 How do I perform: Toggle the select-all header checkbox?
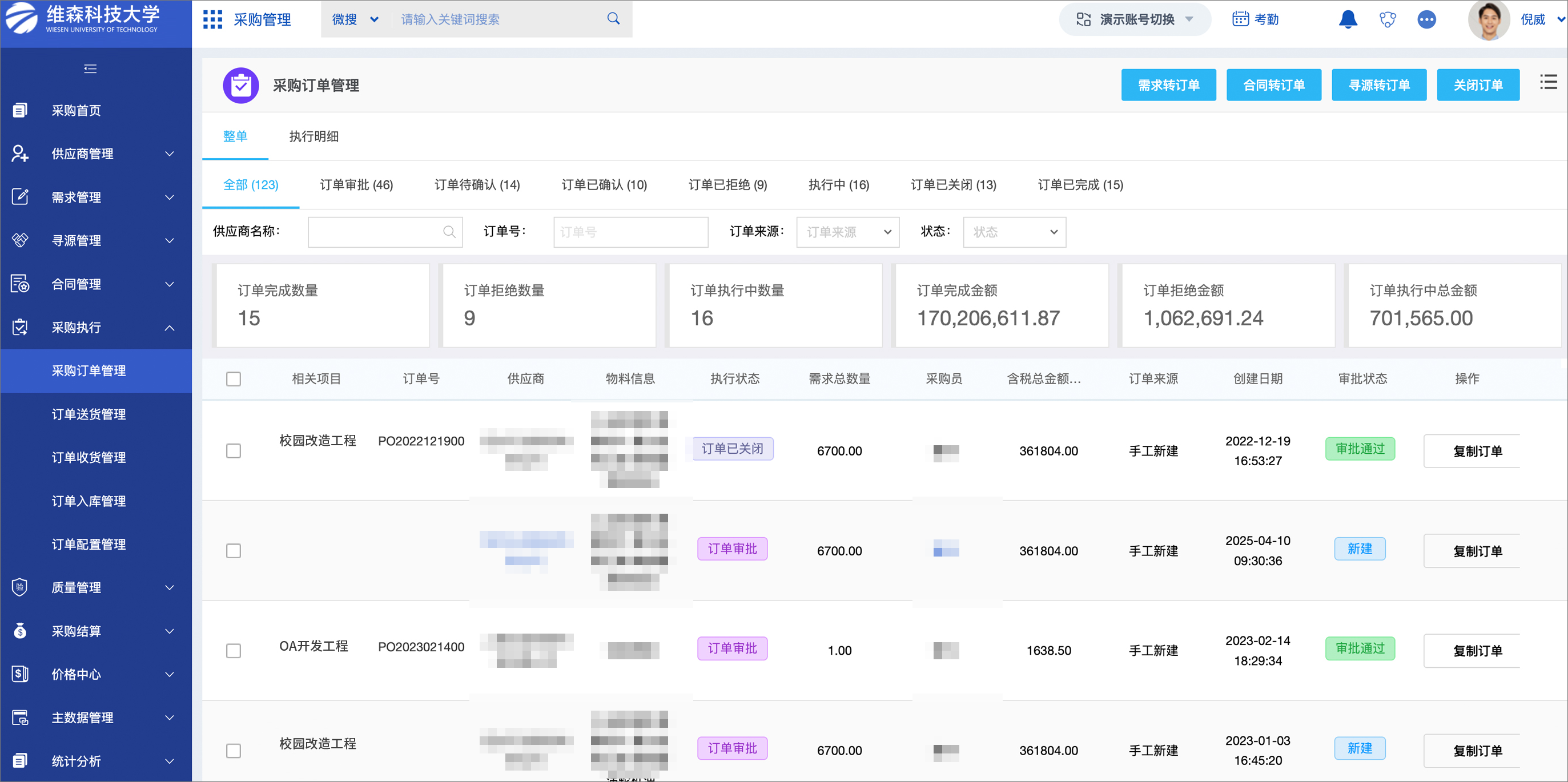233,378
